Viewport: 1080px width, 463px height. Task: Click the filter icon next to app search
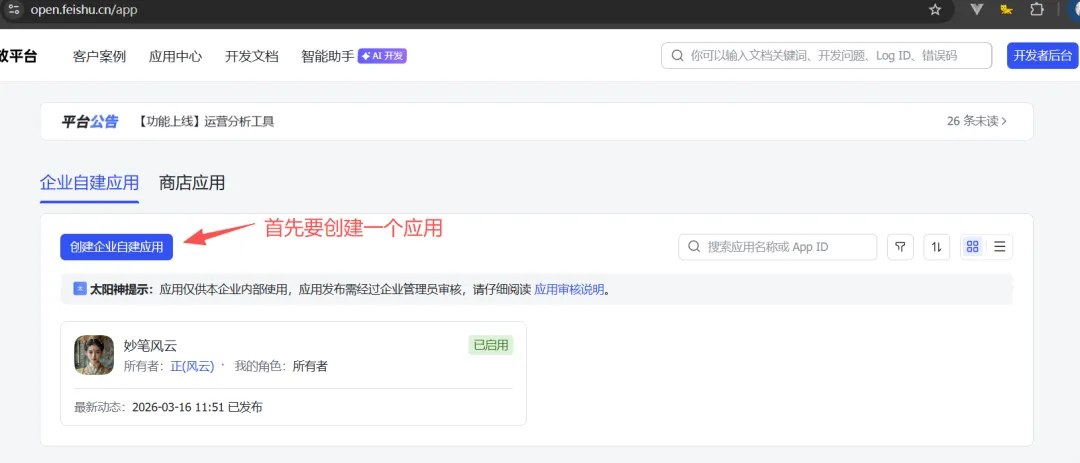point(900,247)
